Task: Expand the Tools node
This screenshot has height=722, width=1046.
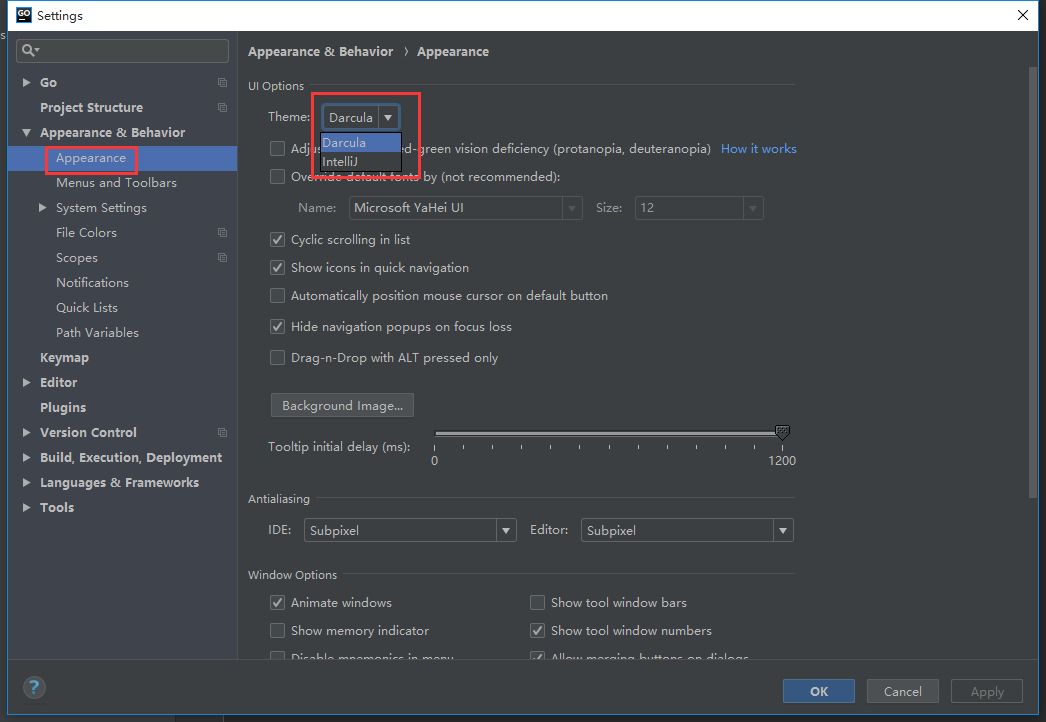Action: click(x=27, y=508)
